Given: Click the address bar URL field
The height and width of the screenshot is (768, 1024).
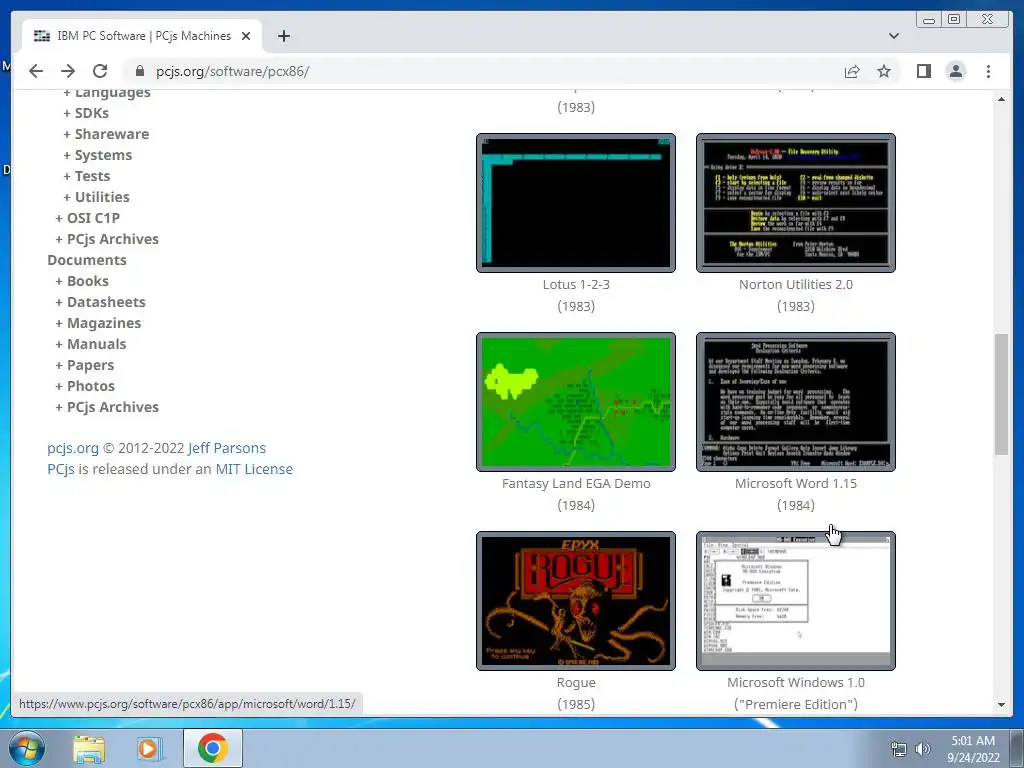Looking at the screenshot, I should [x=483, y=71].
